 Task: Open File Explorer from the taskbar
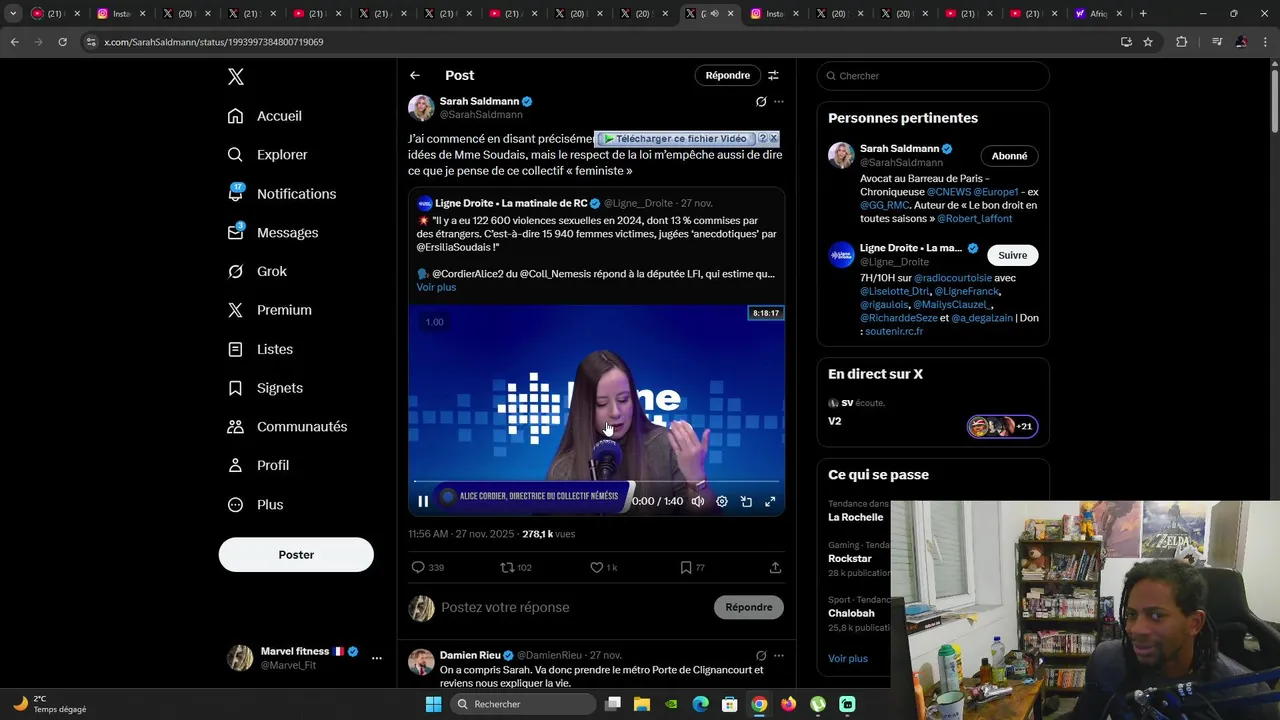coord(642,704)
